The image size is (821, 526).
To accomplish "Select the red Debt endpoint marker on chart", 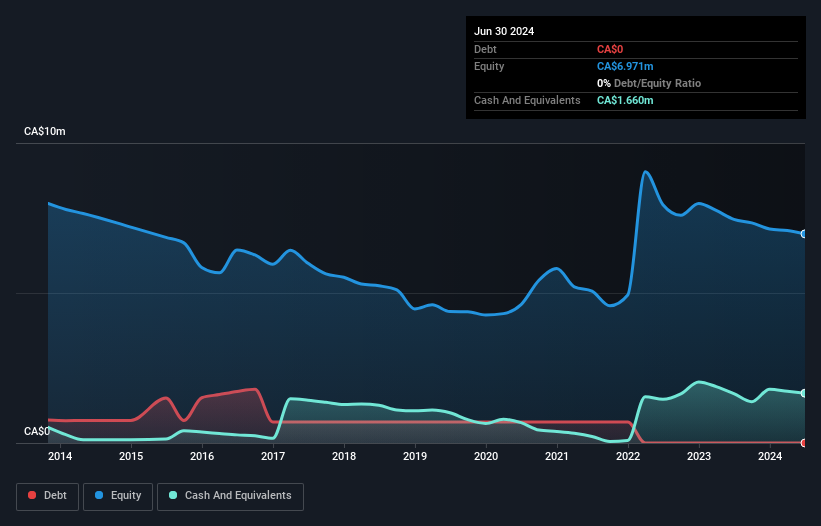I will [804, 443].
